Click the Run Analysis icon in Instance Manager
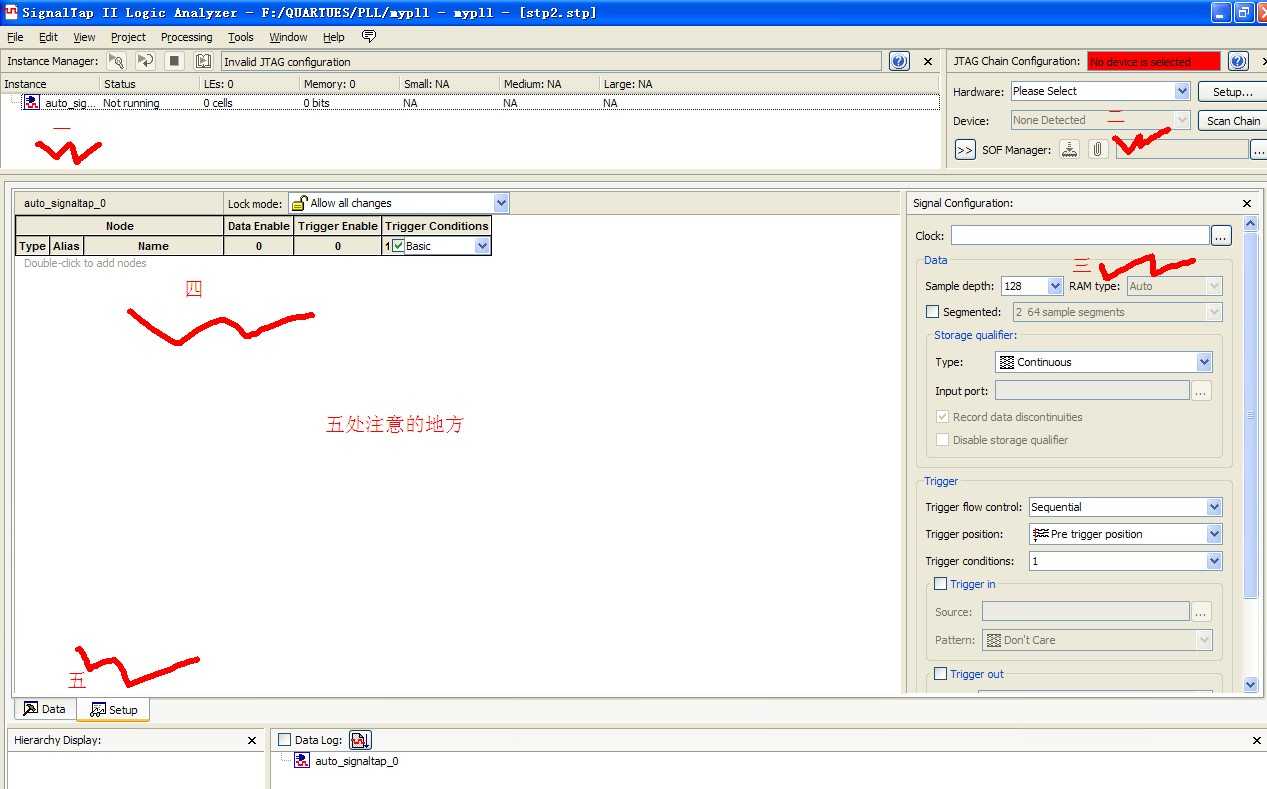 [116, 61]
